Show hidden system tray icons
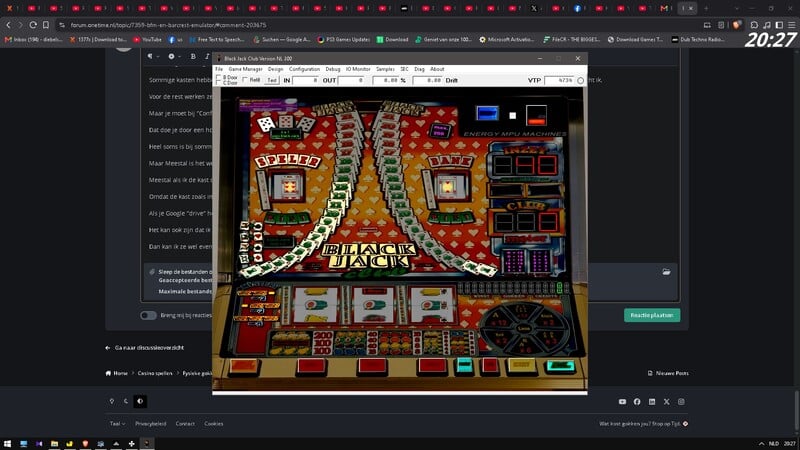Image resolution: width=800 pixels, height=450 pixels. point(761,444)
